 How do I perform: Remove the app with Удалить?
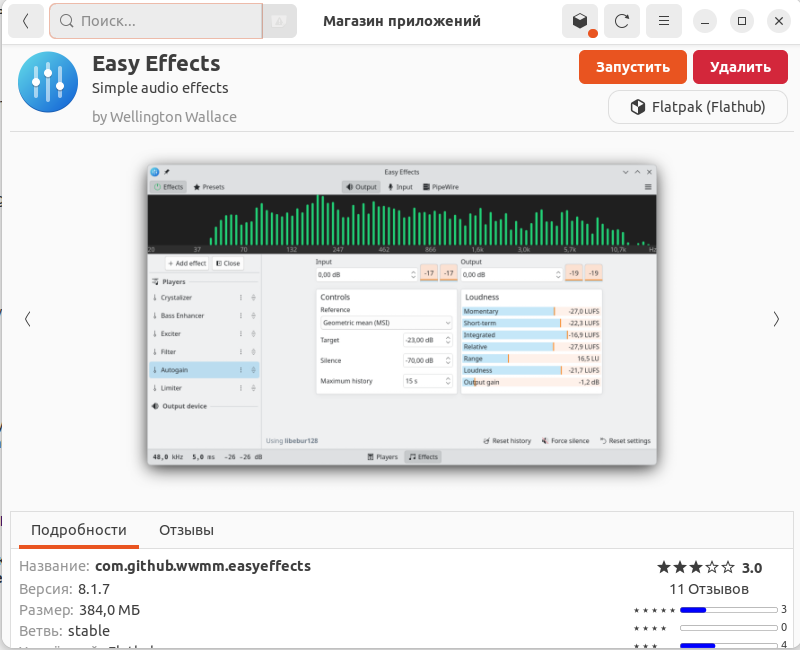[x=740, y=67]
